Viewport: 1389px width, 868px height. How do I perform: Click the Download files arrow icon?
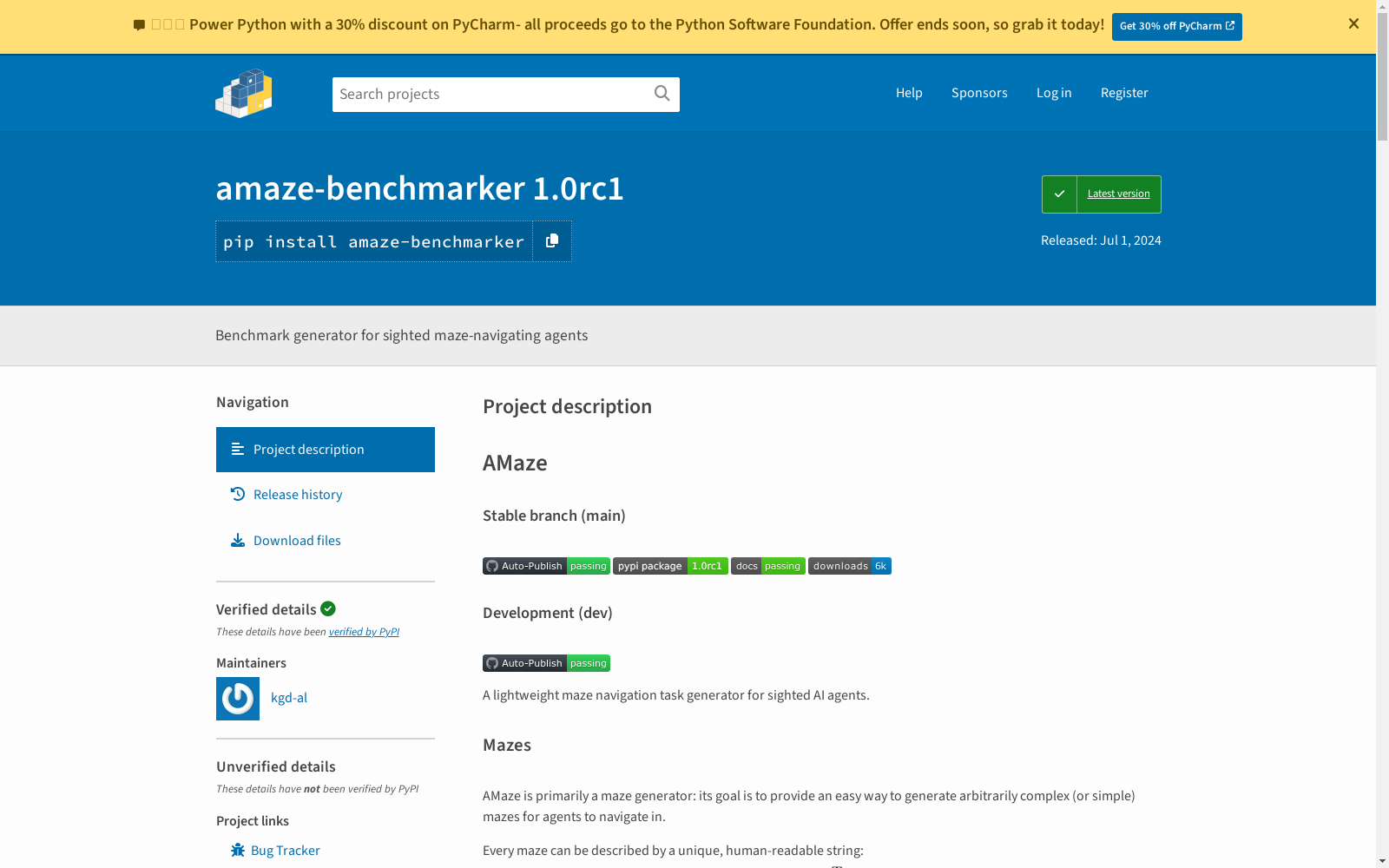coord(238,540)
